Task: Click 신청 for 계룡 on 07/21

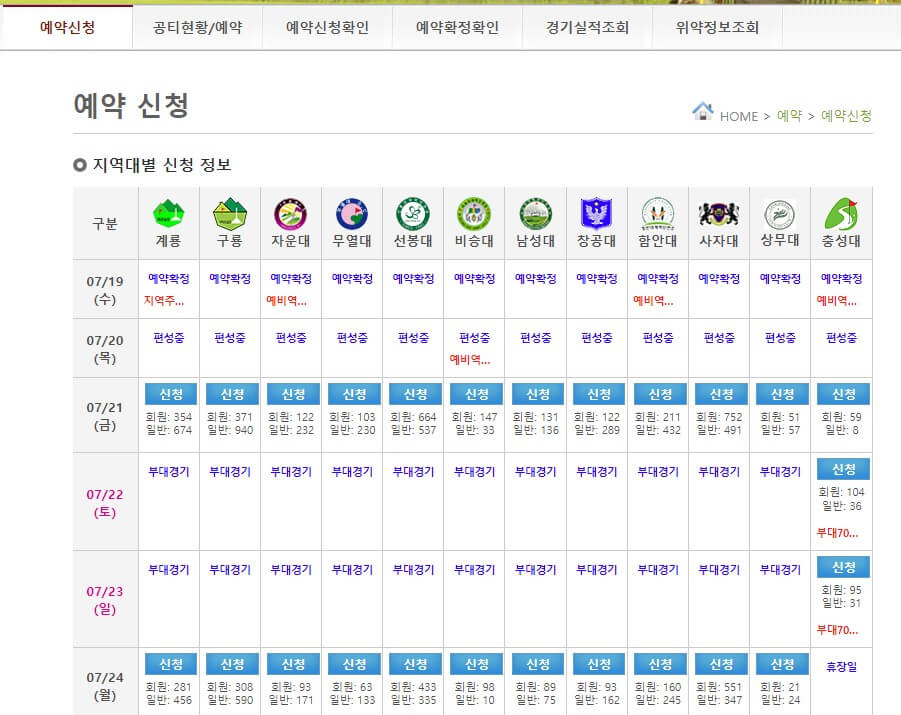Action: (169, 394)
